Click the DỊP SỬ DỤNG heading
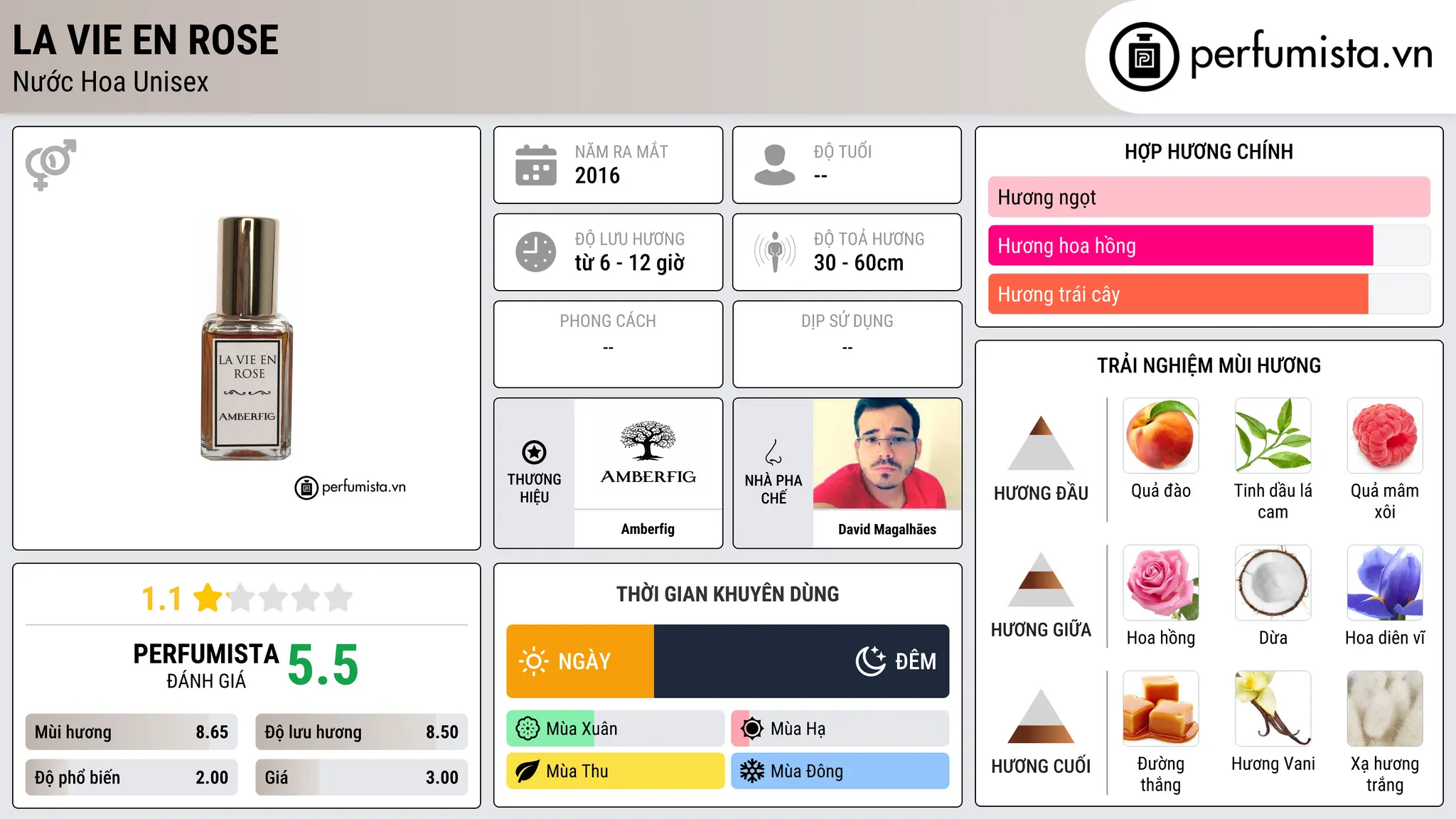The image size is (1456, 819). pyautogui.click(x=847, y=321)
